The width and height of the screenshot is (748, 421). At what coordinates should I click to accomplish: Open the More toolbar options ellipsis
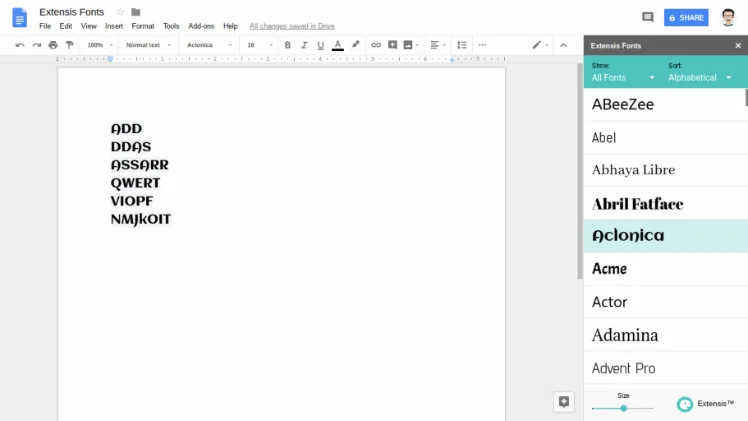click(482, 45)
